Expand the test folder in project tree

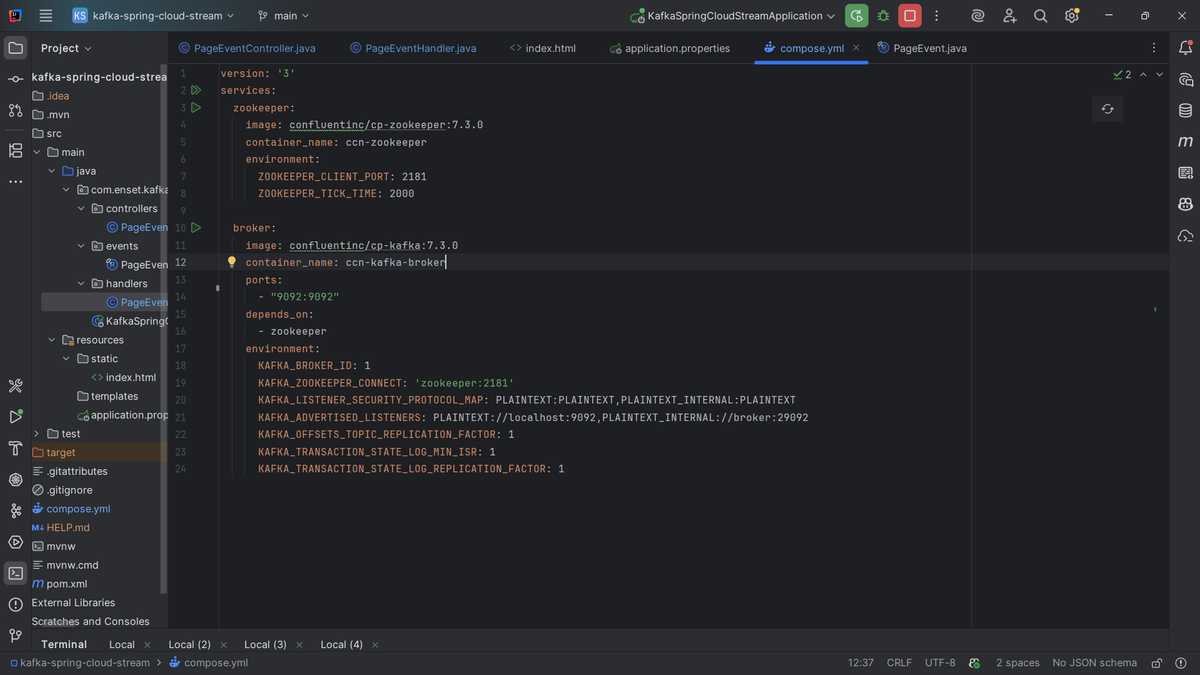37,434
